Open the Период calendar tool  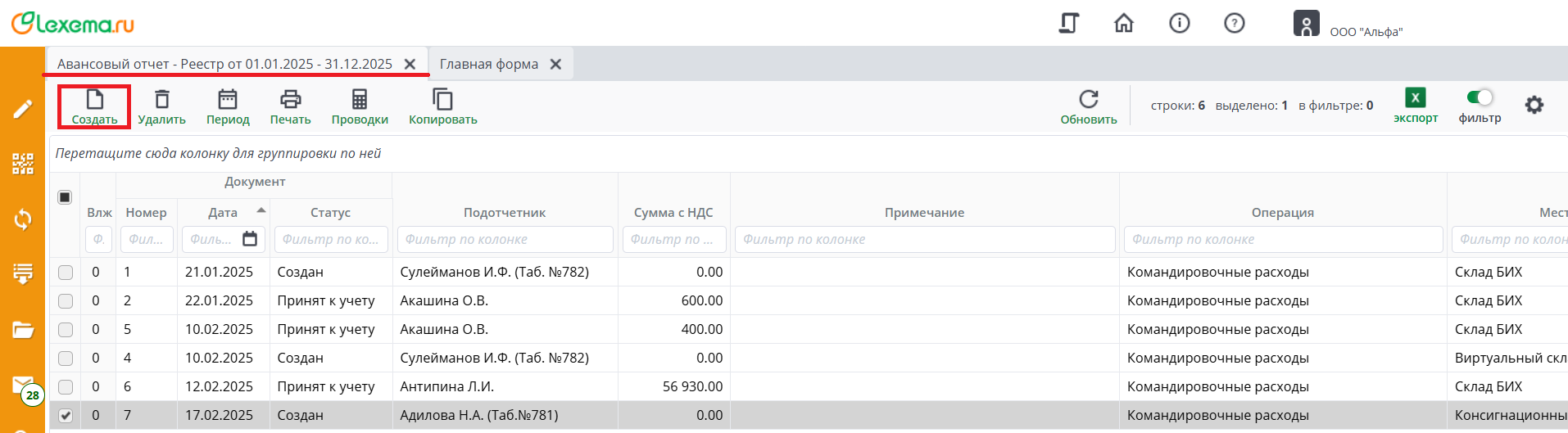(228, 100)
